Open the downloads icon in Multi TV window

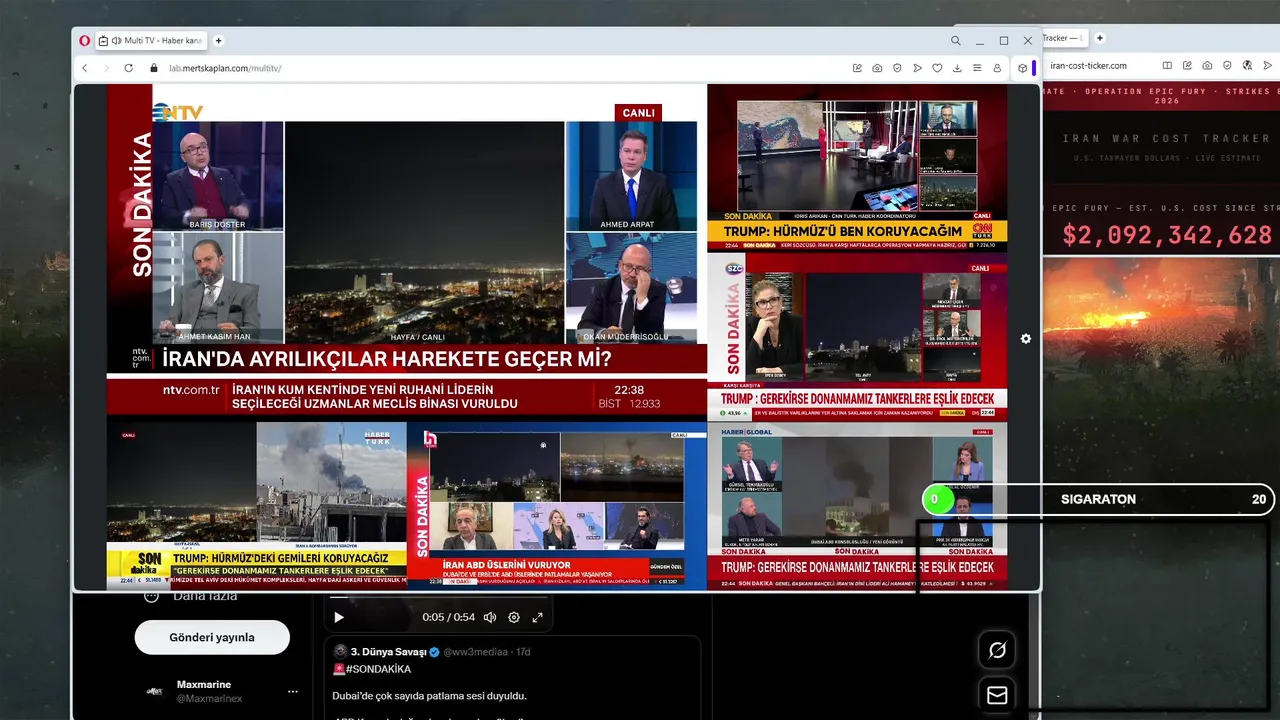[x=957, y=68]
